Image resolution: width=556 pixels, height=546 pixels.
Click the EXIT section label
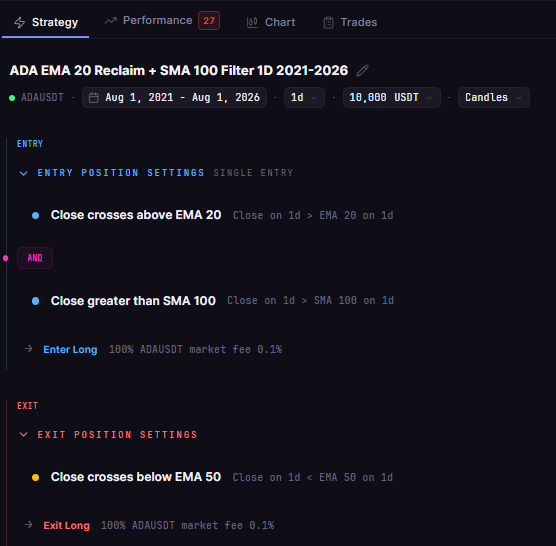click(27, 406)
